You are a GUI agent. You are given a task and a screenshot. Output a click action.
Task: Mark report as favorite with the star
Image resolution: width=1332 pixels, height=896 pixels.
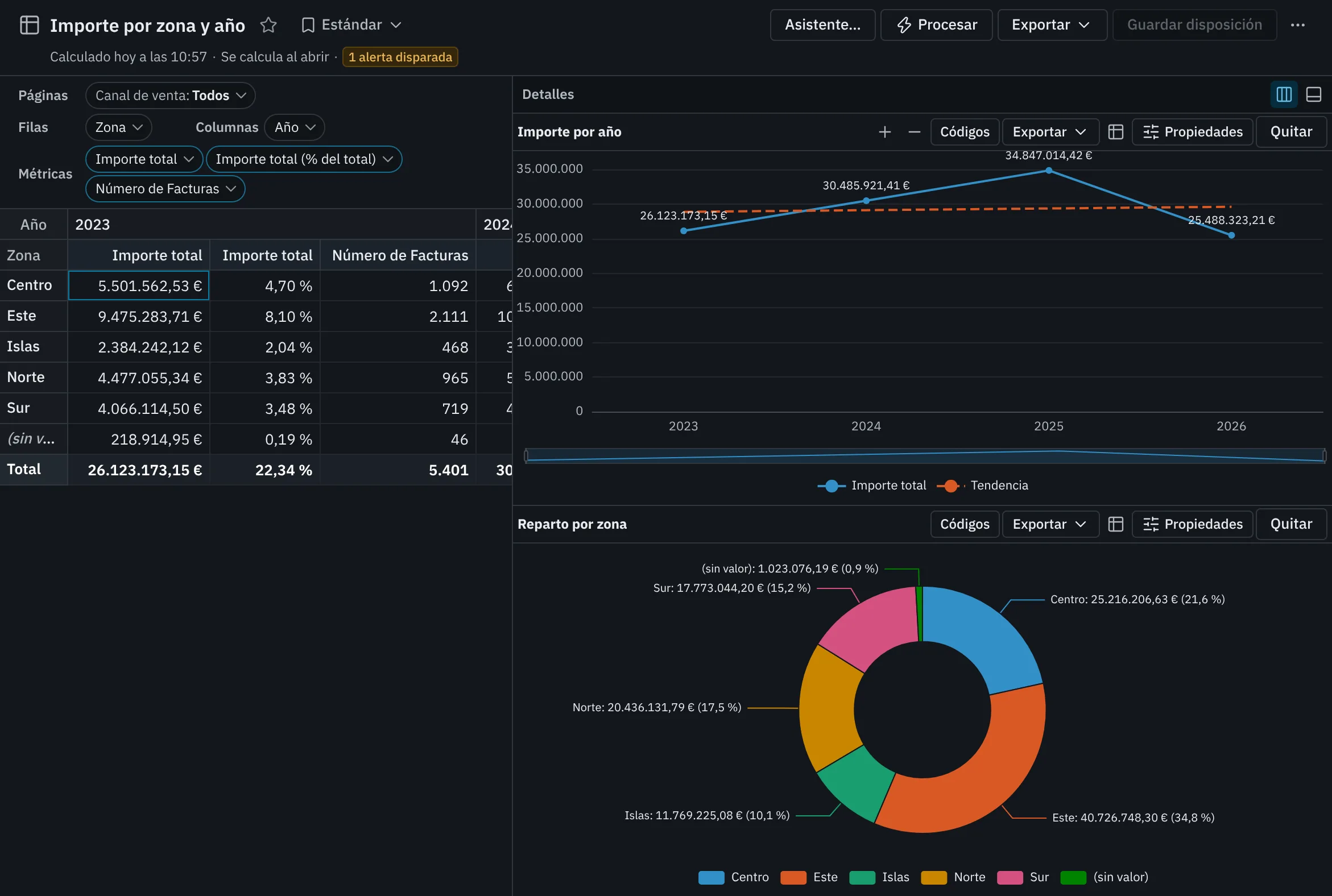(x=268, y=25)
